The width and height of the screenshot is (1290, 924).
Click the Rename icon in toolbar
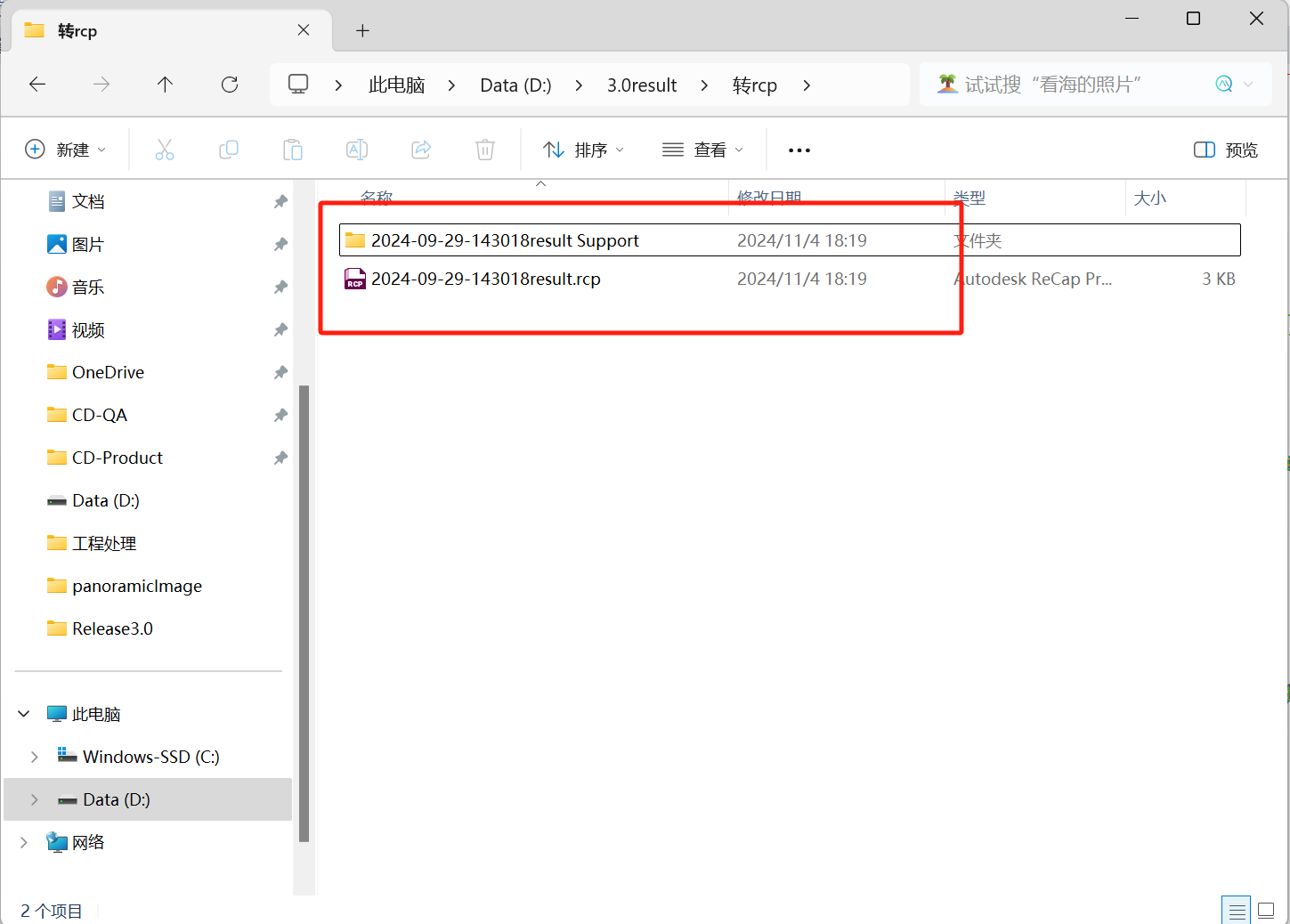click(357, 150)
